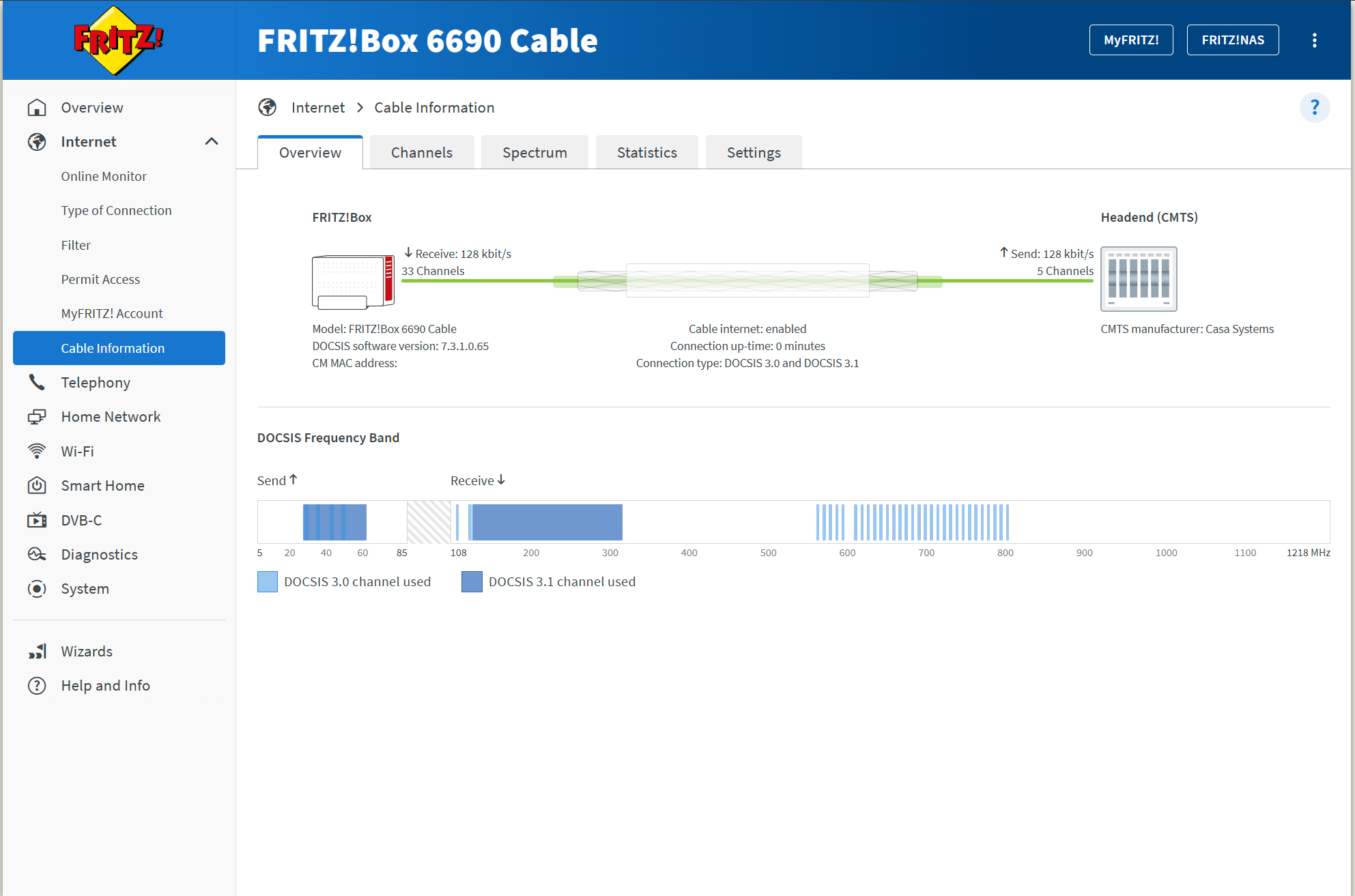Click the Cable internet enabled text

click(x=747, y=329)
